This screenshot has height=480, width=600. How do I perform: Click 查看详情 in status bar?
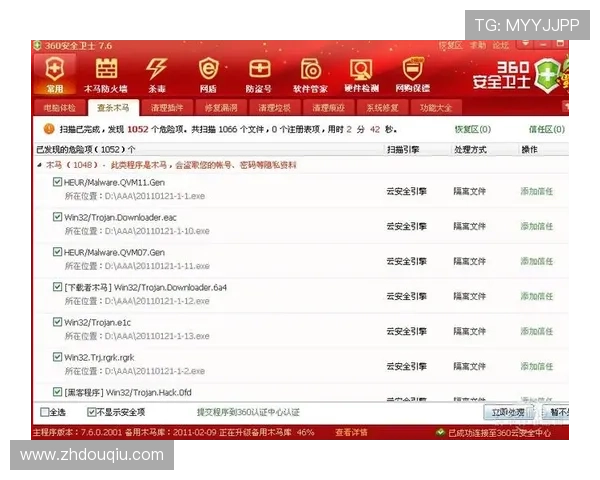click(x=351, y=433)
